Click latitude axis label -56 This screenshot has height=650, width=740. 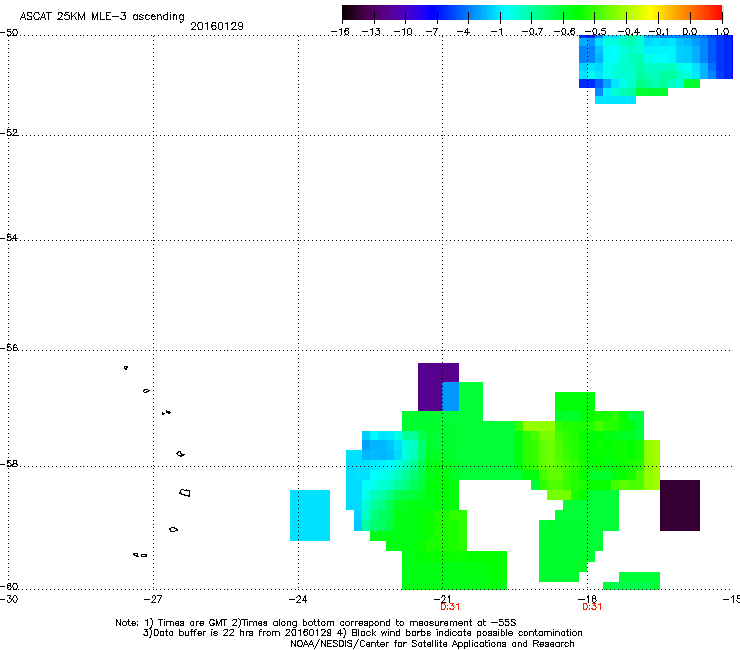pos(9,347)
